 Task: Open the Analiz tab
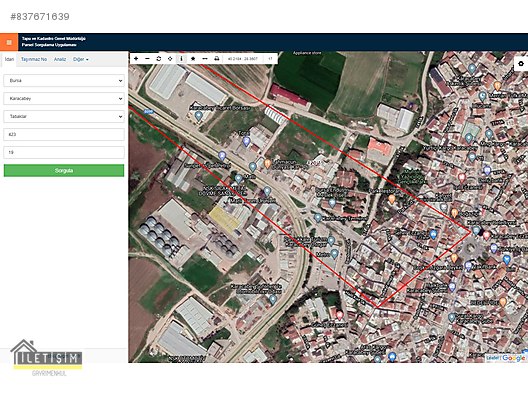(60, 59)
